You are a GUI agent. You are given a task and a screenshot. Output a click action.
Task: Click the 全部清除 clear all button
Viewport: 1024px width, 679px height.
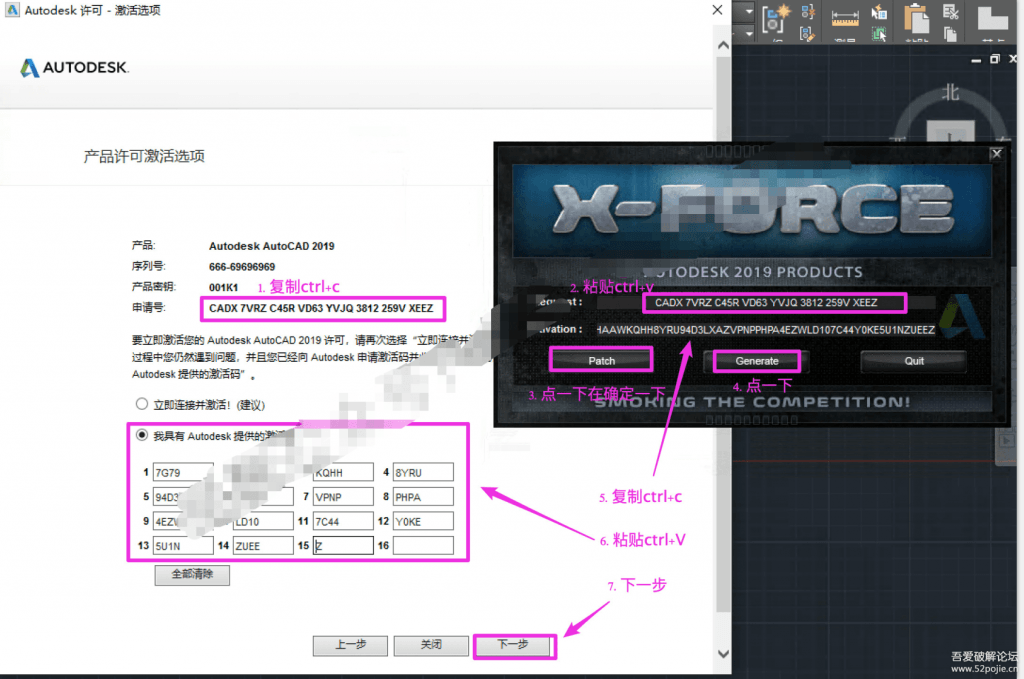(192, 575)
